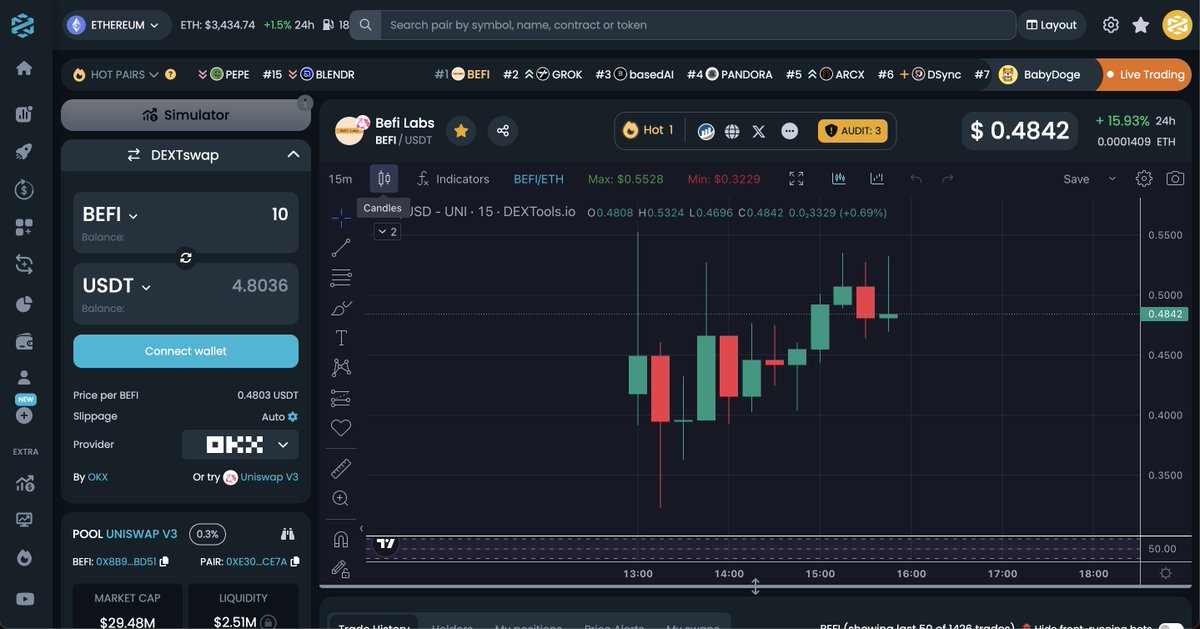1200x629 pixels.
Task: Open the rocket launch sidebar icon
Action: coord(24,152)
